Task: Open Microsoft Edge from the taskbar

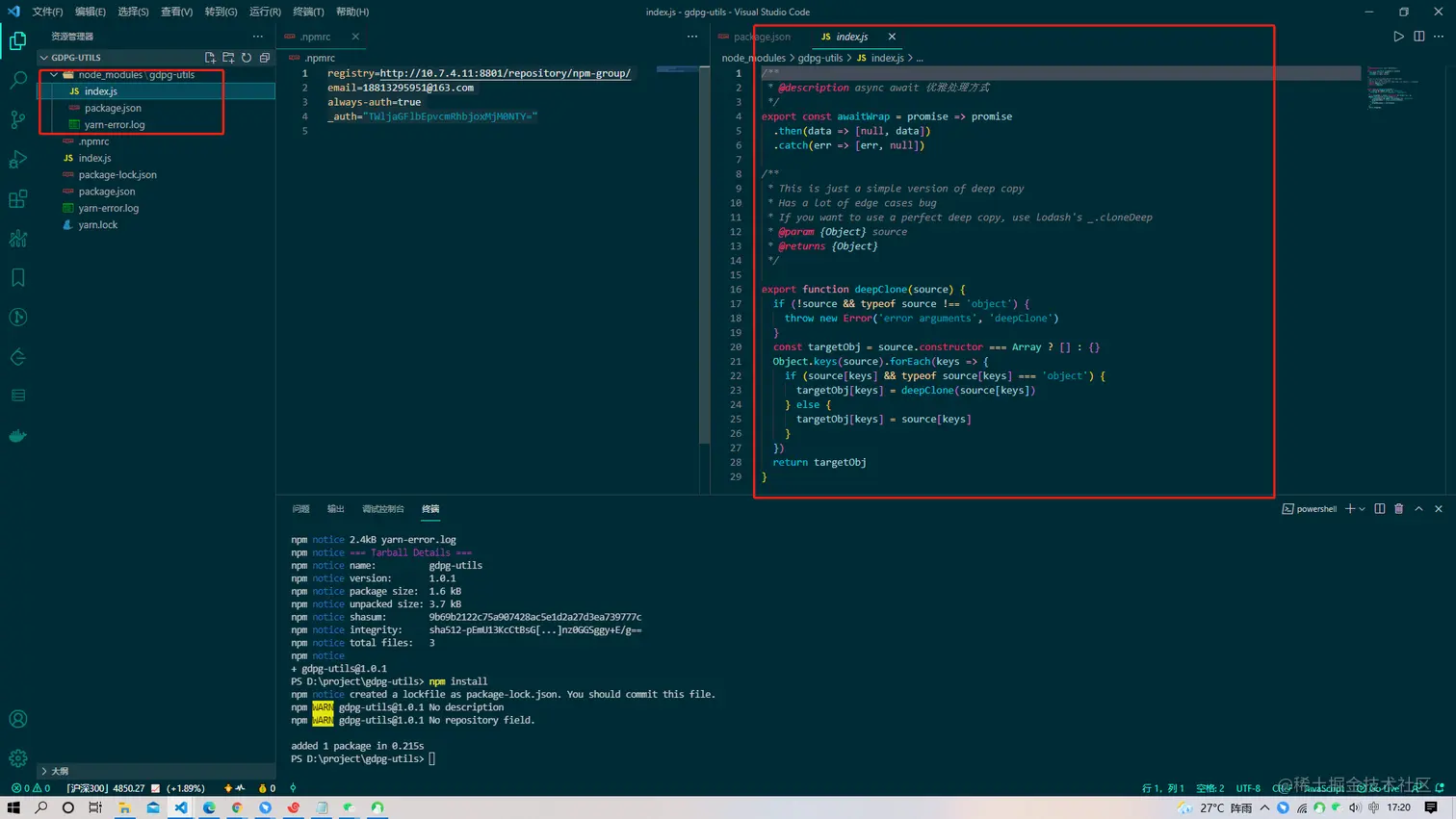Action: [x=209, y=807]
